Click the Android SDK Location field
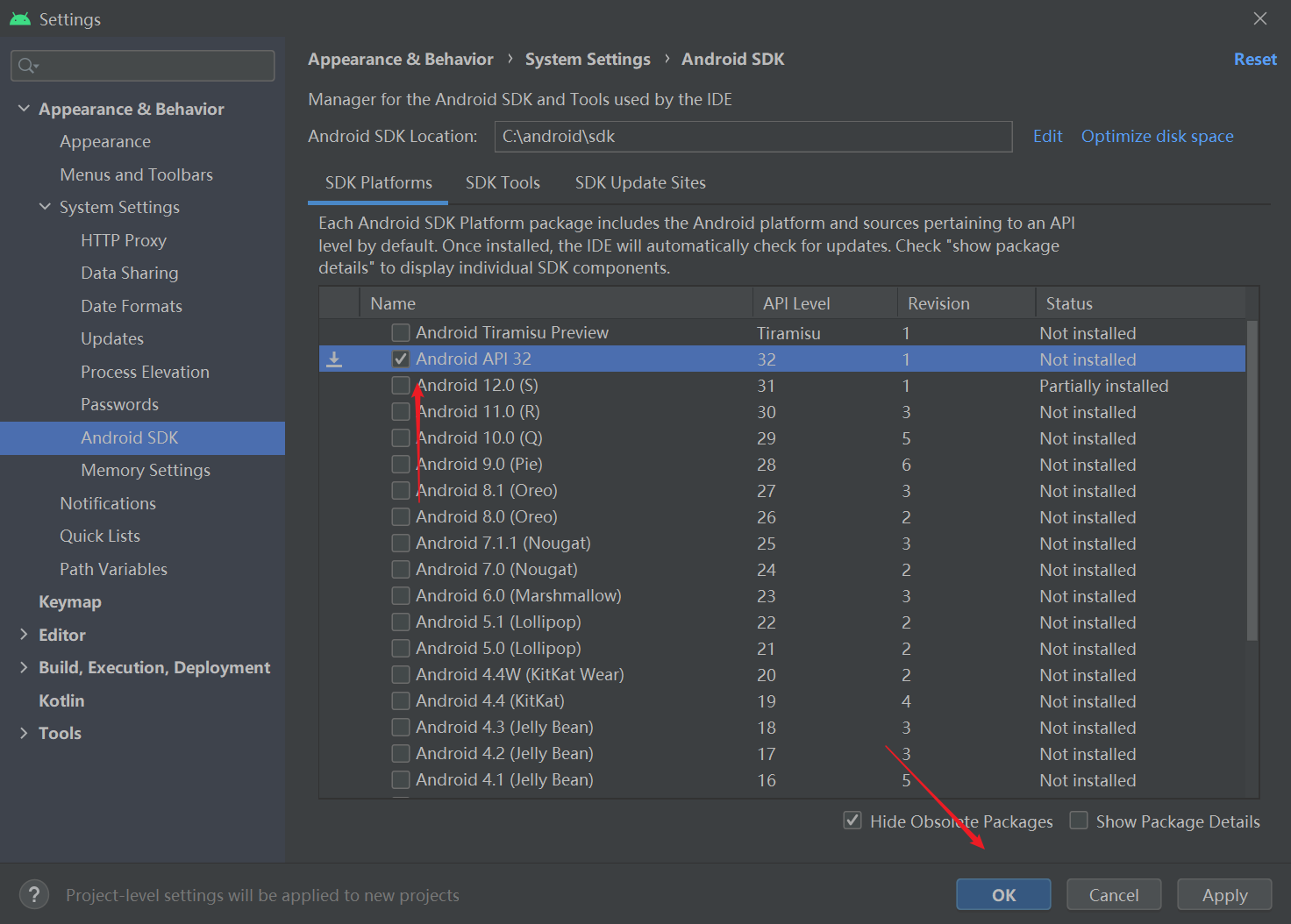 tap(753, 136)
